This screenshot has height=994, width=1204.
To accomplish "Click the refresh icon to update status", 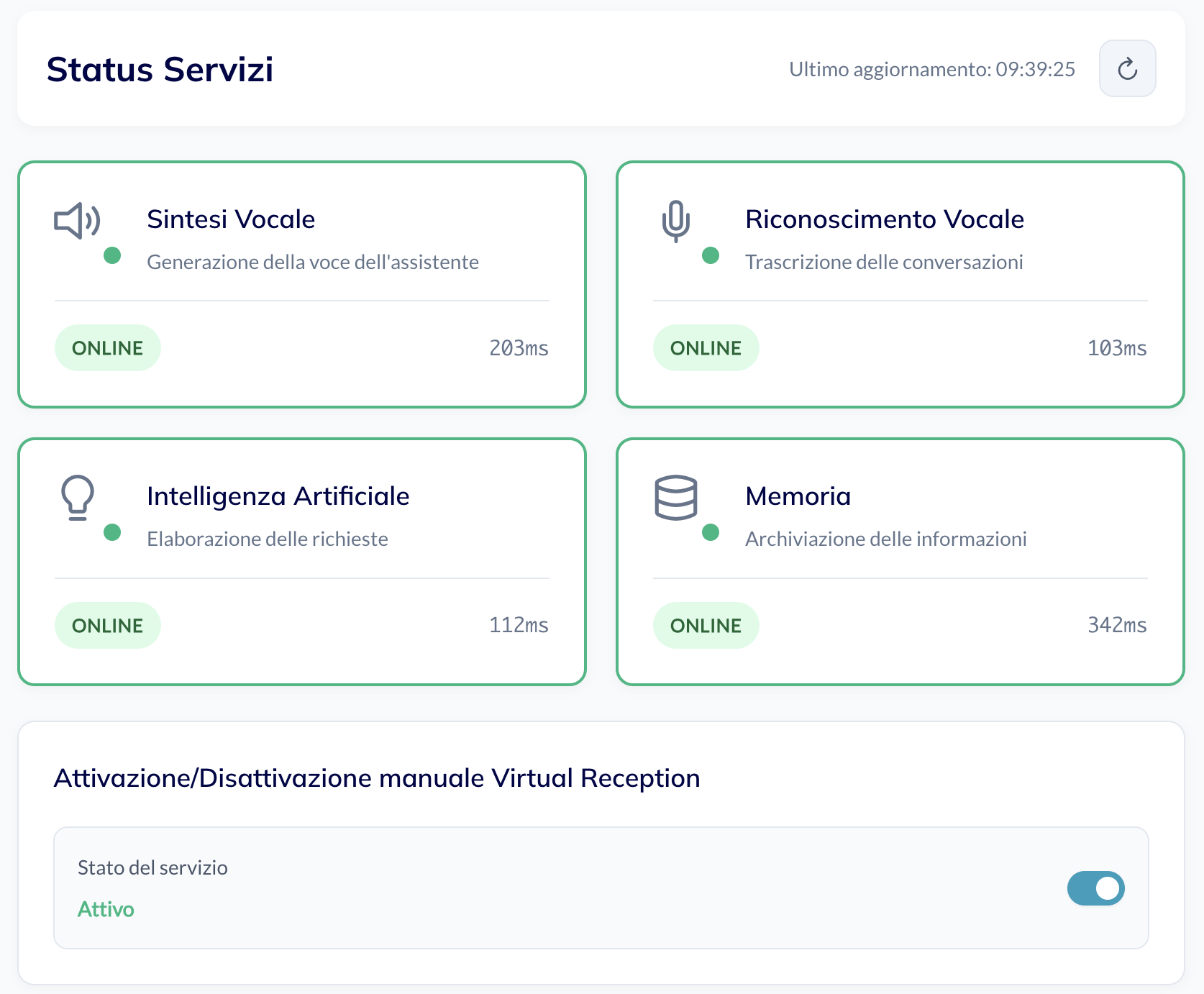I will pyautogui.click(x=1126, y=68).
